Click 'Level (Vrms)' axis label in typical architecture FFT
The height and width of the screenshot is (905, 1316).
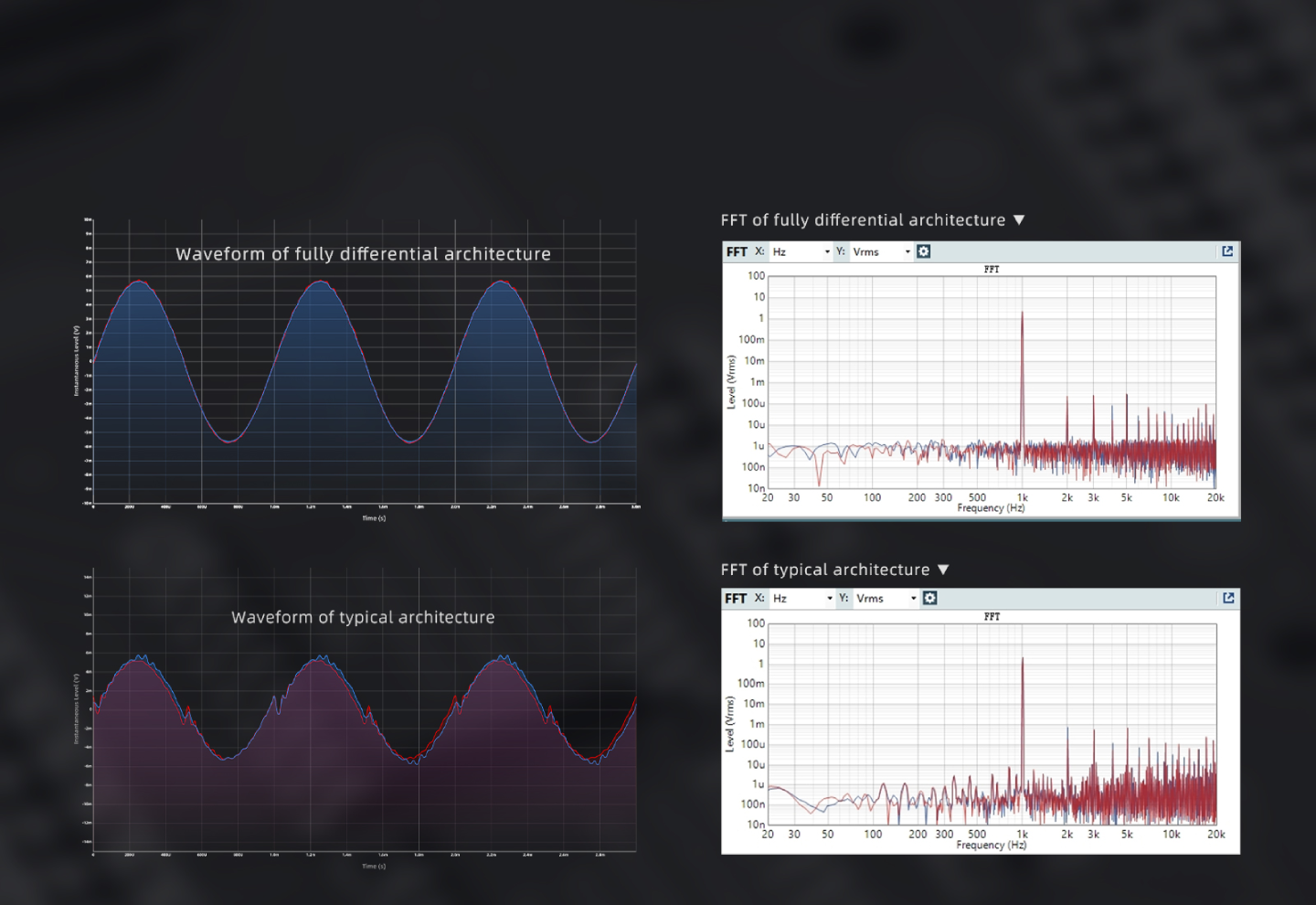click(x=729, y=724)
